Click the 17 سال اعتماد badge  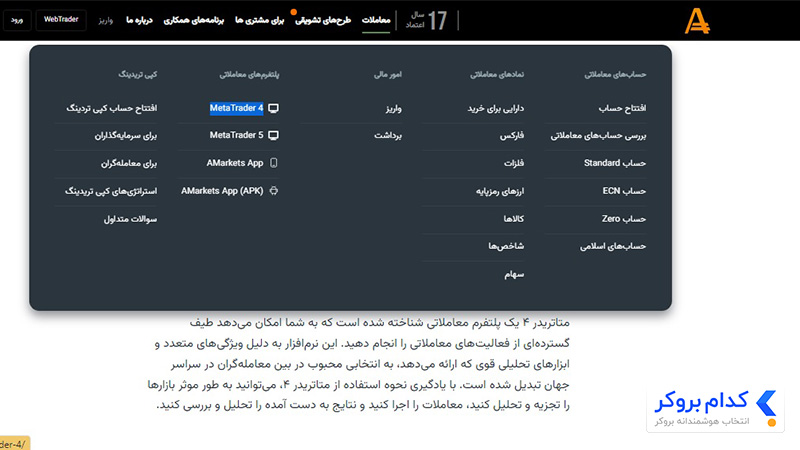point(427,20)
